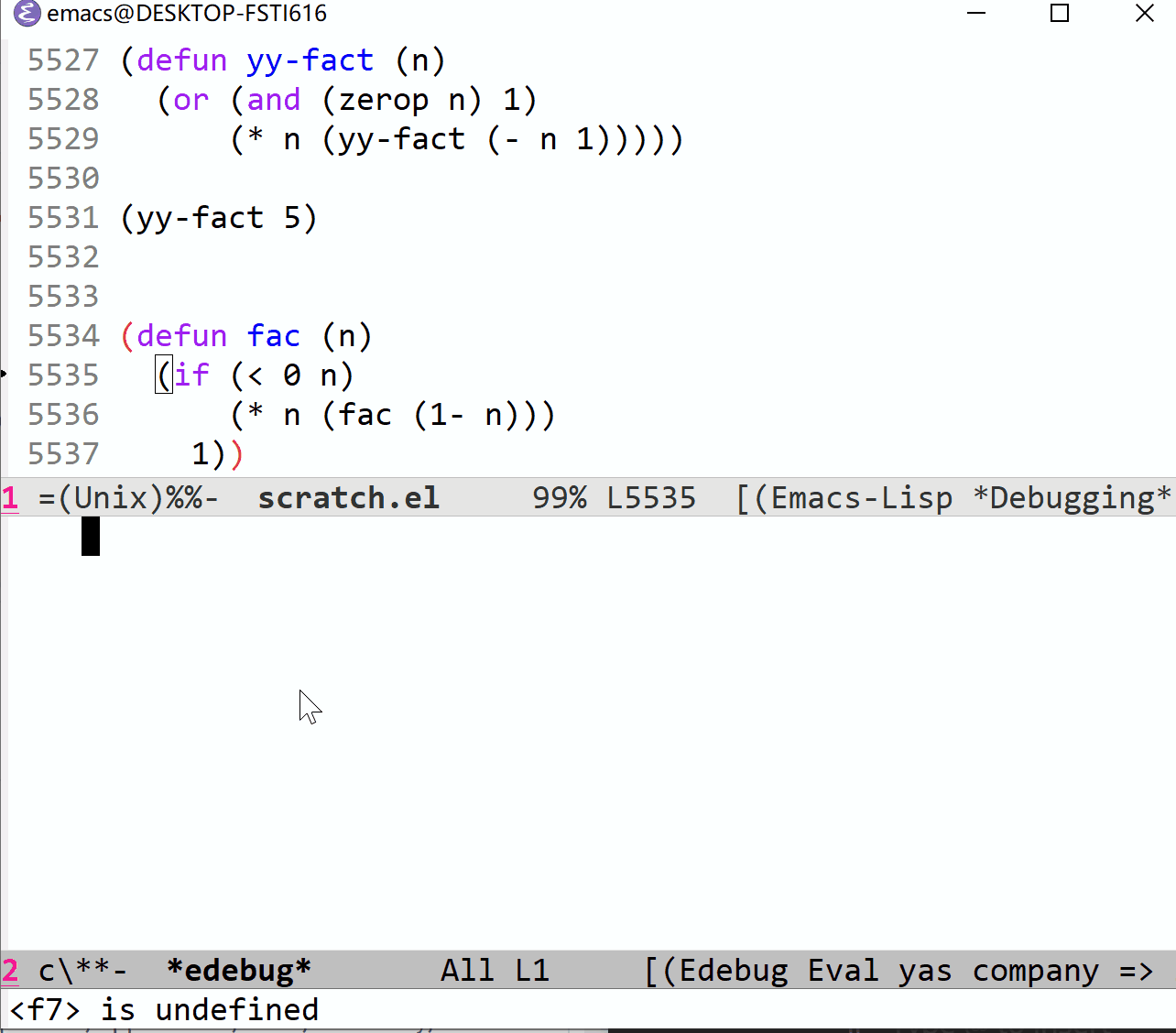Viewport: 1176px width, 1033px height.
Task: Close the Emacs window
Action: (1144, 14)
